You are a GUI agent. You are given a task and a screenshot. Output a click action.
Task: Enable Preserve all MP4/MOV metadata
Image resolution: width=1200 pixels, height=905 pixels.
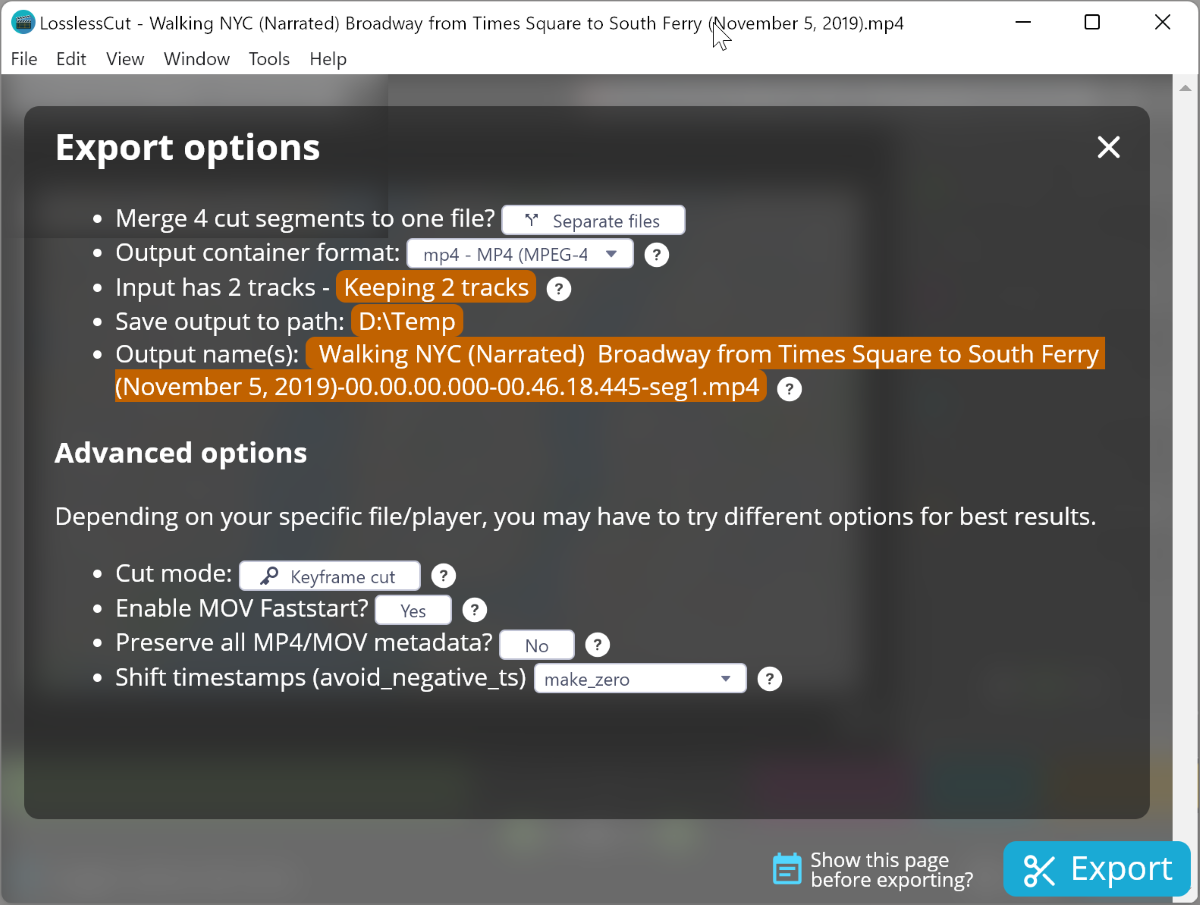(536, 644)
